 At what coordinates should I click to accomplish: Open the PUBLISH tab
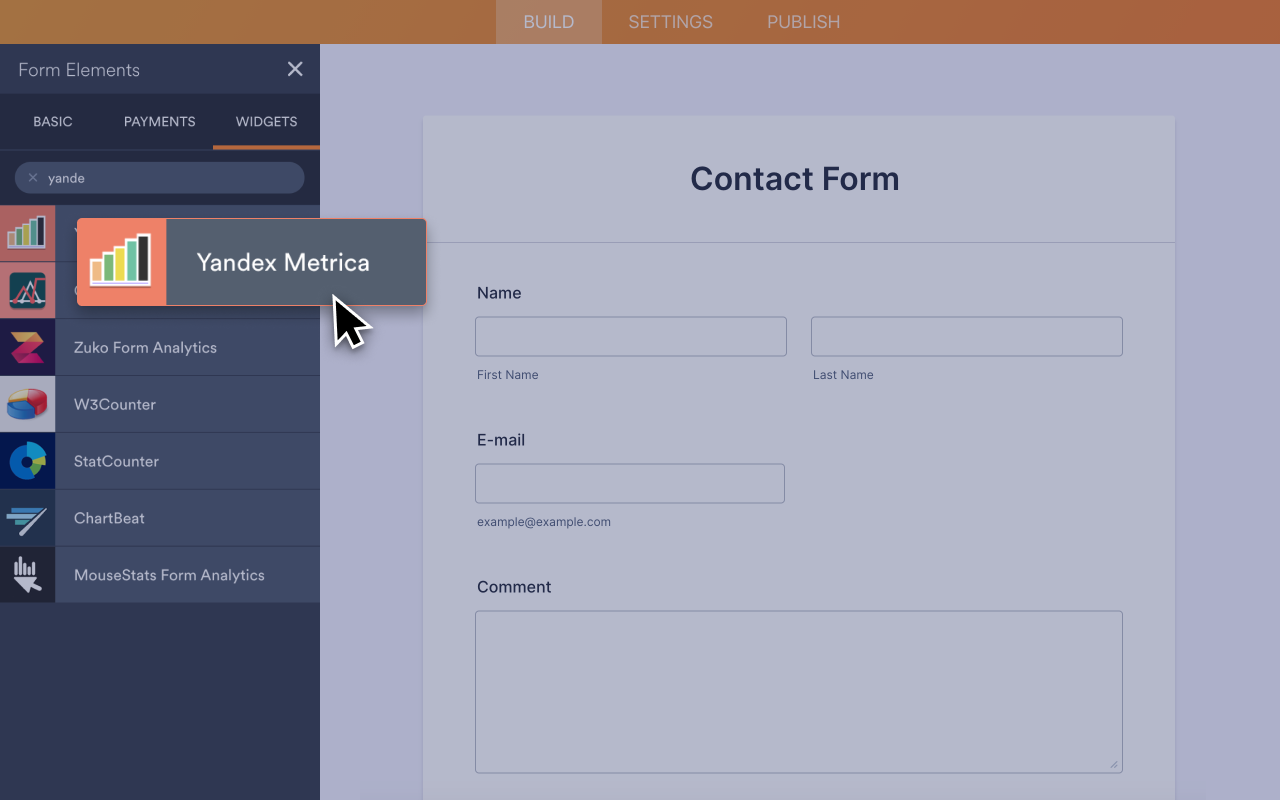(803, 21)
